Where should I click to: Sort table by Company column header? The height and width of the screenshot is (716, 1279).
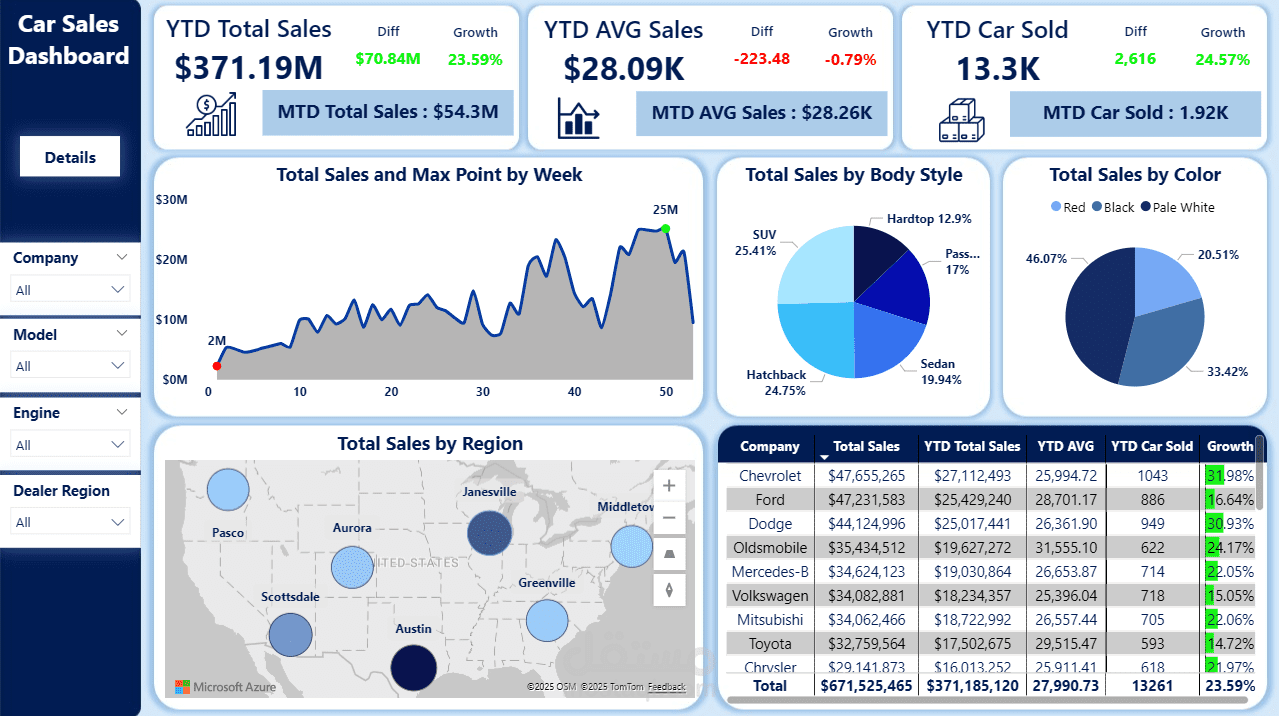(770, 446)
